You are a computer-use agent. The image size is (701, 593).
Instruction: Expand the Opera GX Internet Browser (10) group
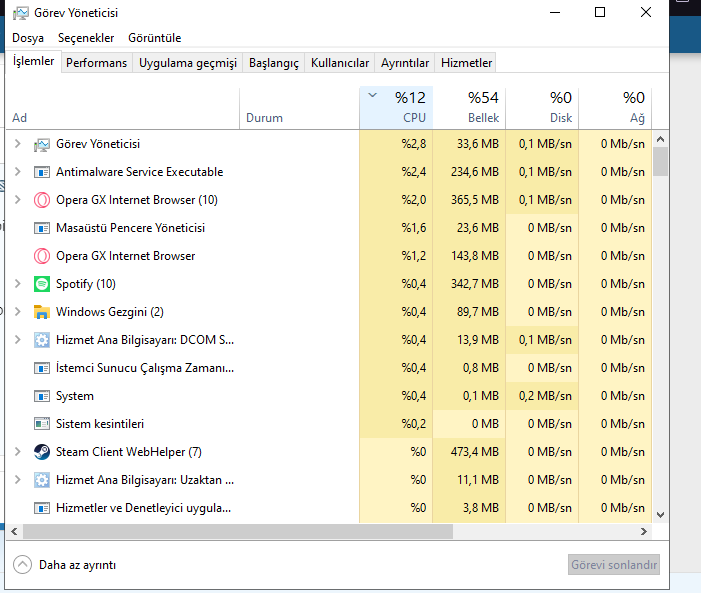click(x=17, y=199)
